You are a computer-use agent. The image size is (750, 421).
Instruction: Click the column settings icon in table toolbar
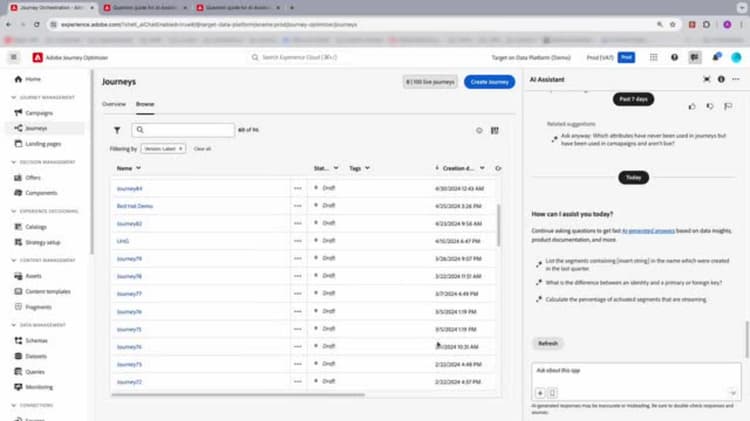(x=495, y=130)
